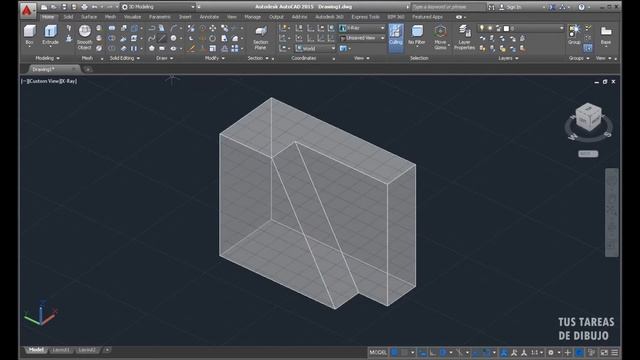Viewport: 640px width, 360px height.
Task: Open the customization menu in status bar
Action: tap(615, 352)
